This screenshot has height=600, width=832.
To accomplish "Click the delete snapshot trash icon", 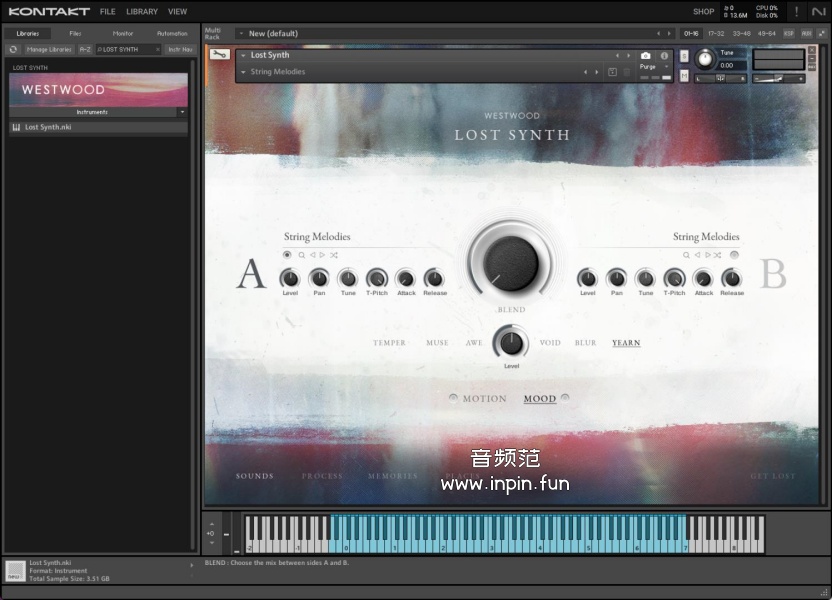I will (627, 72).
